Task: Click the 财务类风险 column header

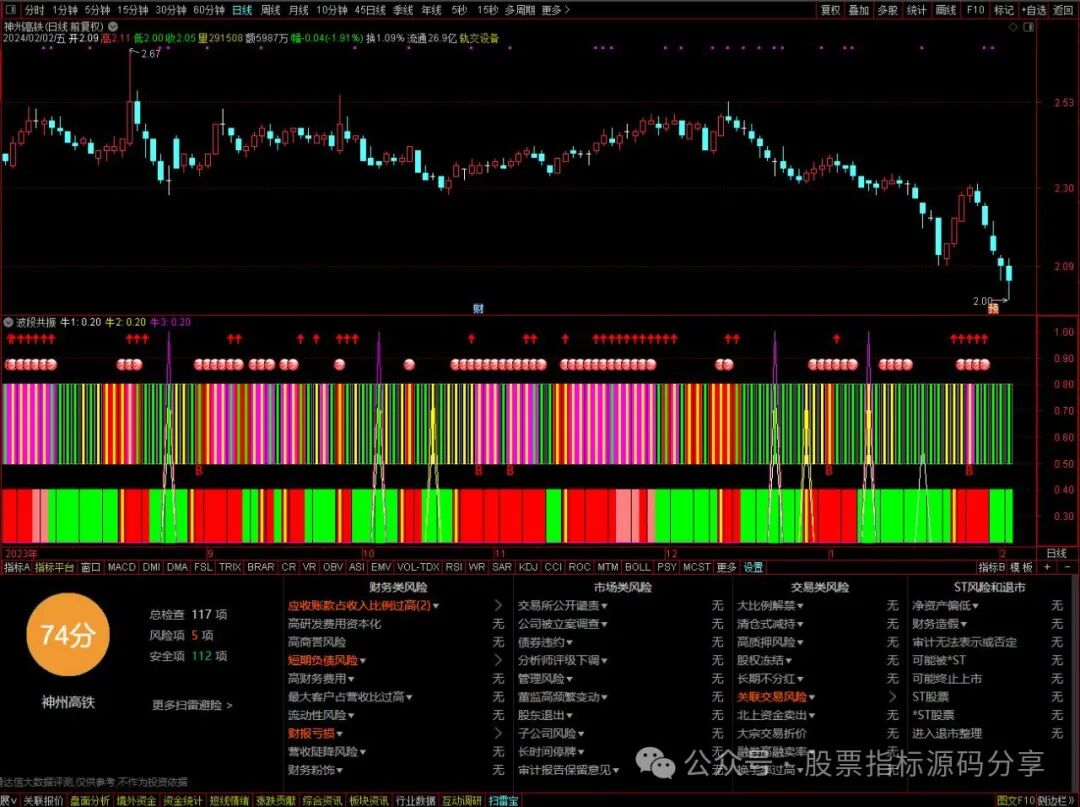Action: click(398, 587)
